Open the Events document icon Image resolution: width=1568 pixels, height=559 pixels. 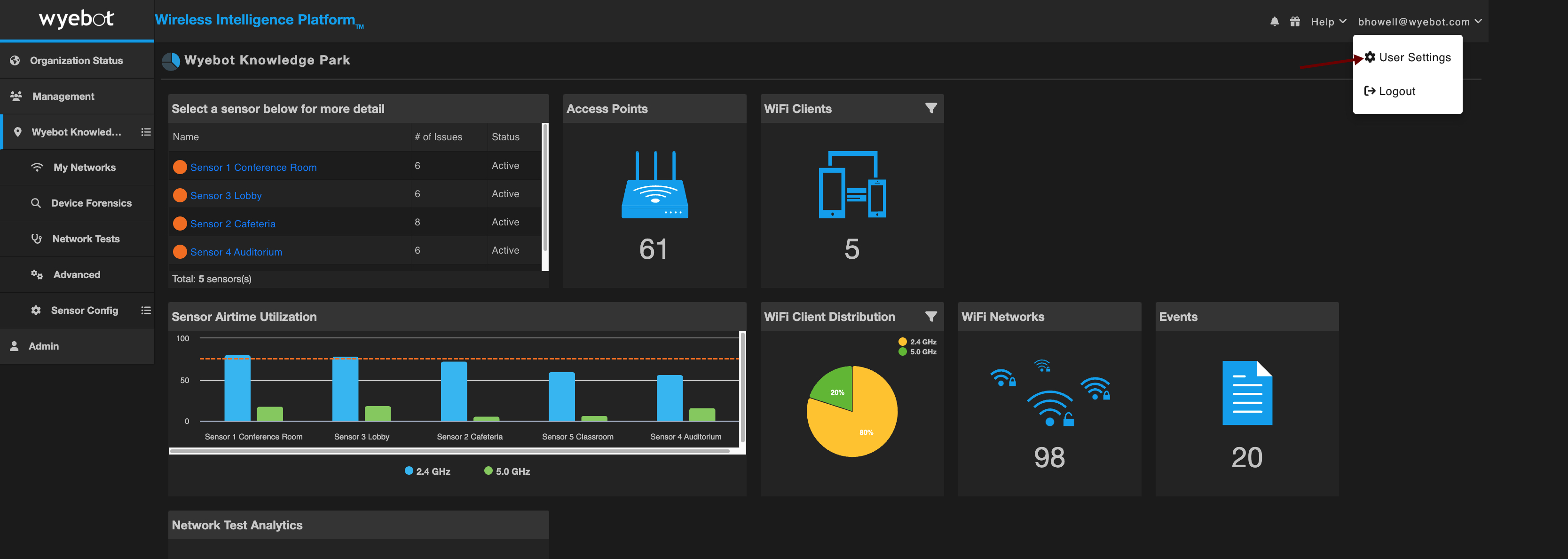coord(1246,393)
